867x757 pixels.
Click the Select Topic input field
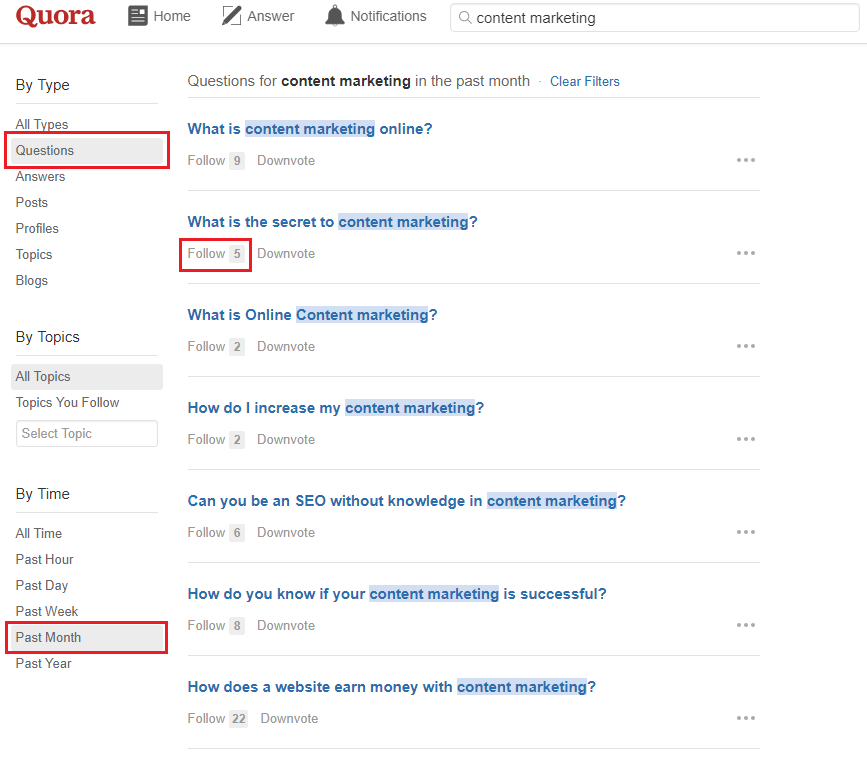click(87, 434)
